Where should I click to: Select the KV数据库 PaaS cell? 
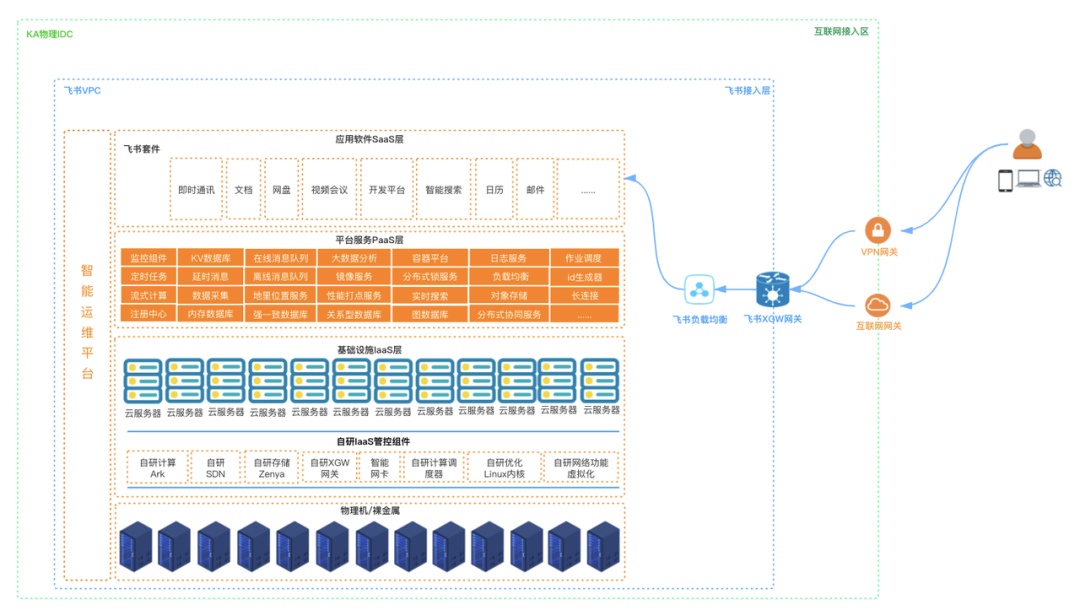point(211,258)
